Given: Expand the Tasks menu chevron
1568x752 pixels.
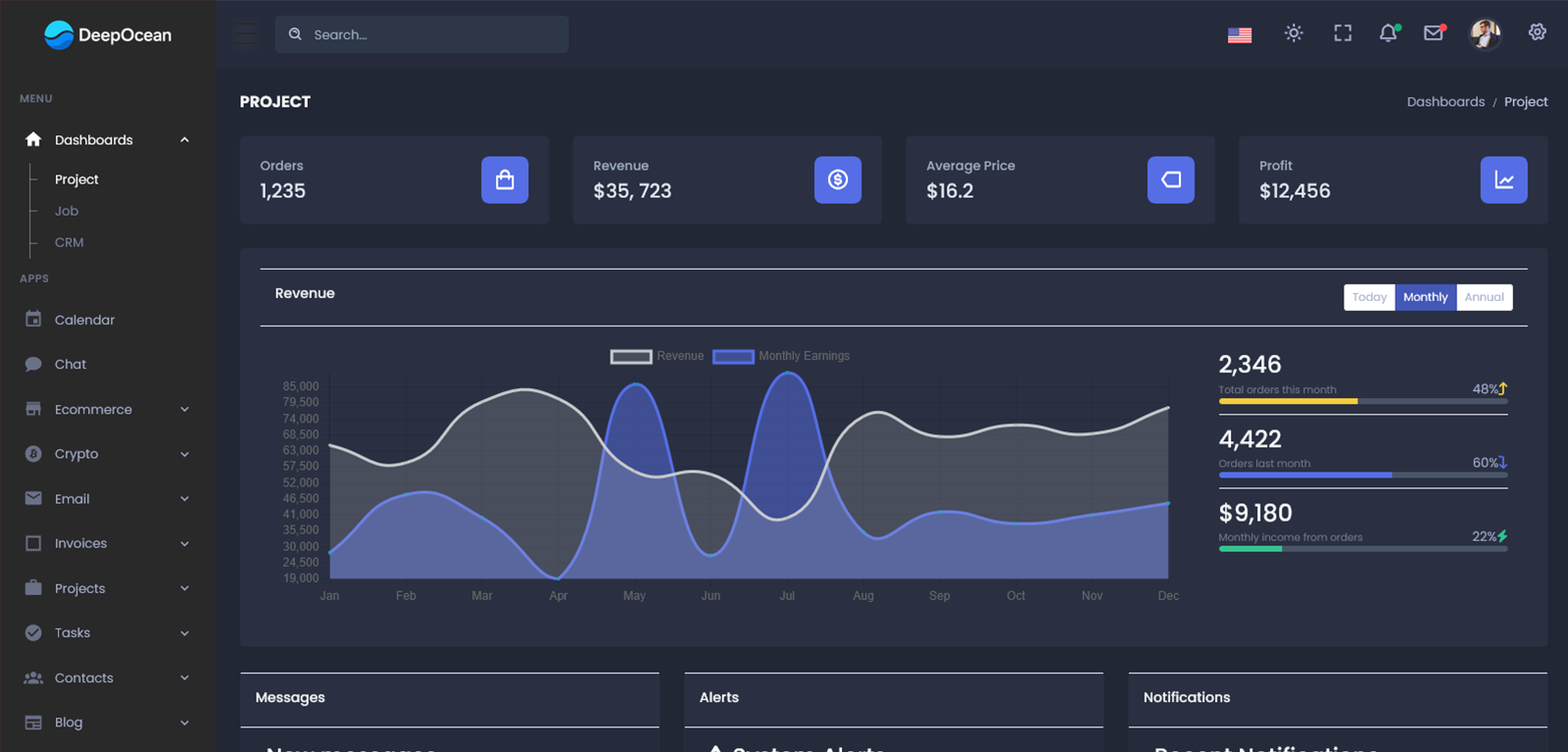Looking at the screenshot, I should pos(184,633).
